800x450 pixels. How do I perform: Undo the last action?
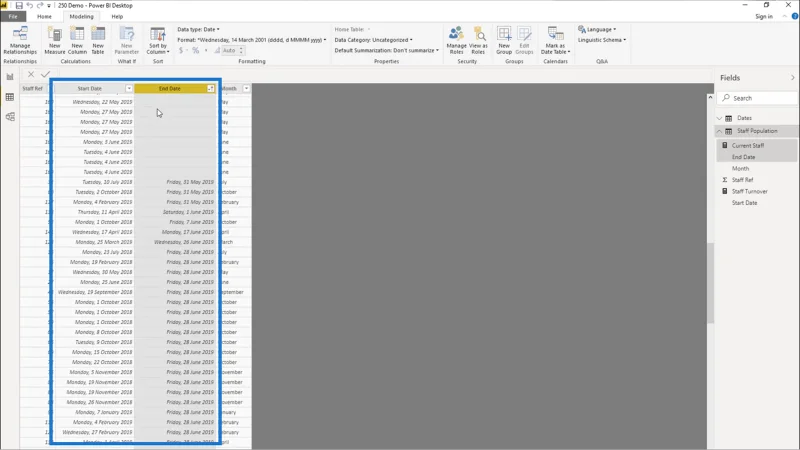[x=30, y=5]
